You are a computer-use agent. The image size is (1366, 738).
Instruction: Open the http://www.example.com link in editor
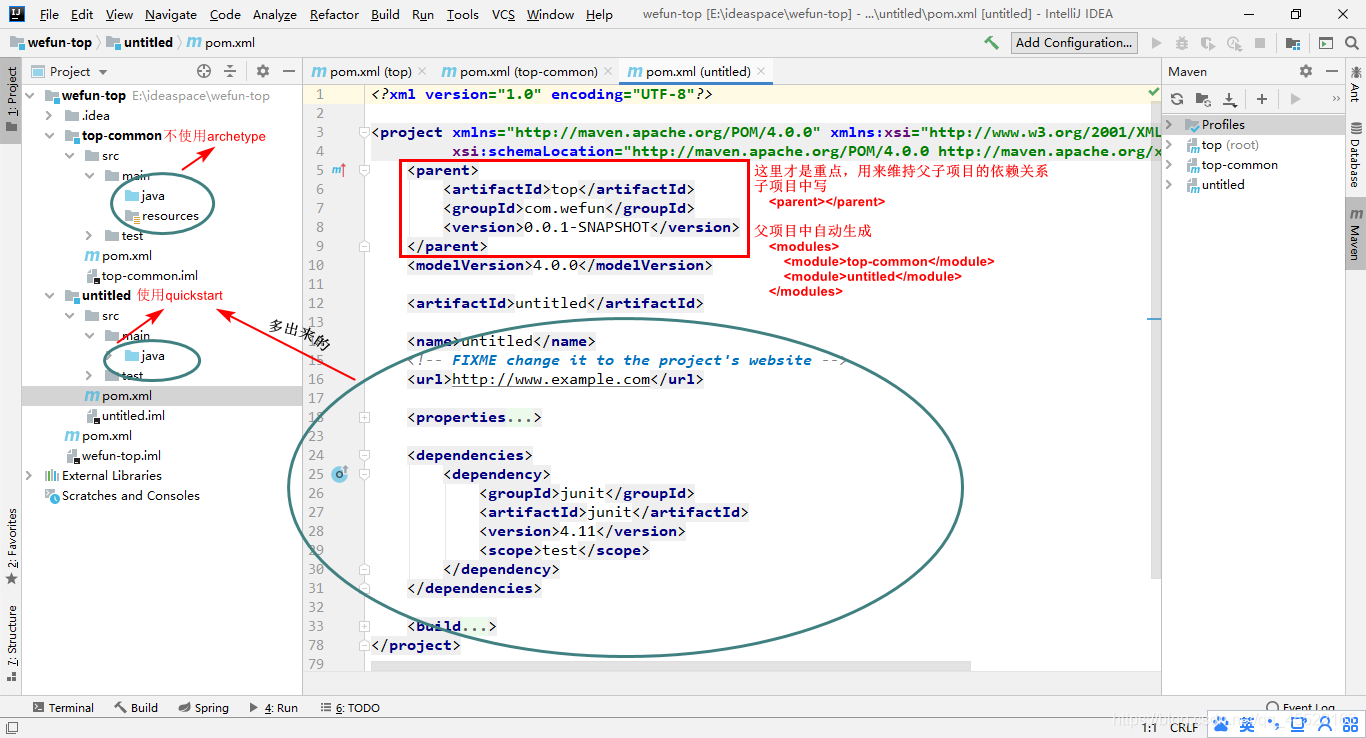(x=551, y=379)
